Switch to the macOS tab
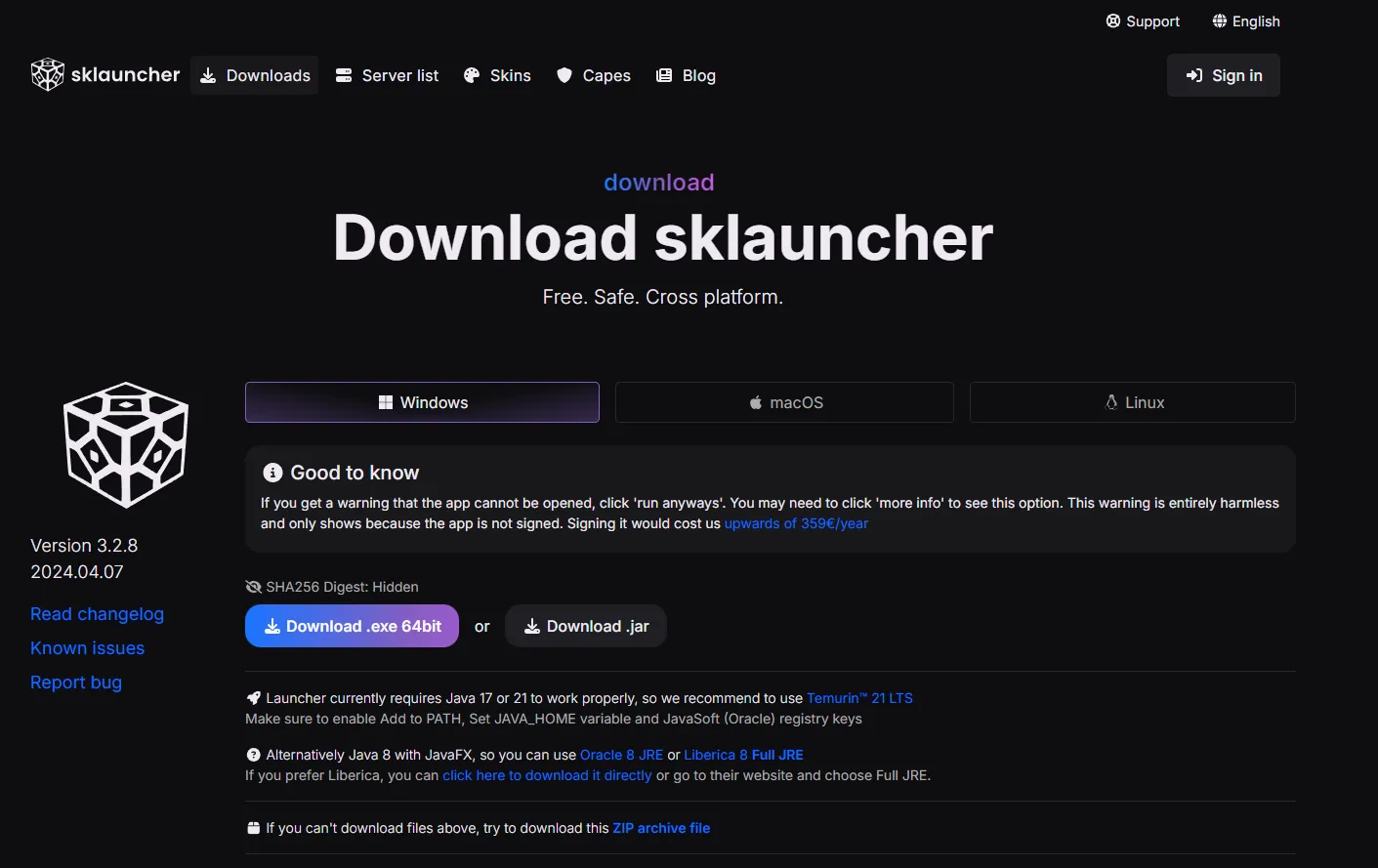1378x868 pixels. 784,402
